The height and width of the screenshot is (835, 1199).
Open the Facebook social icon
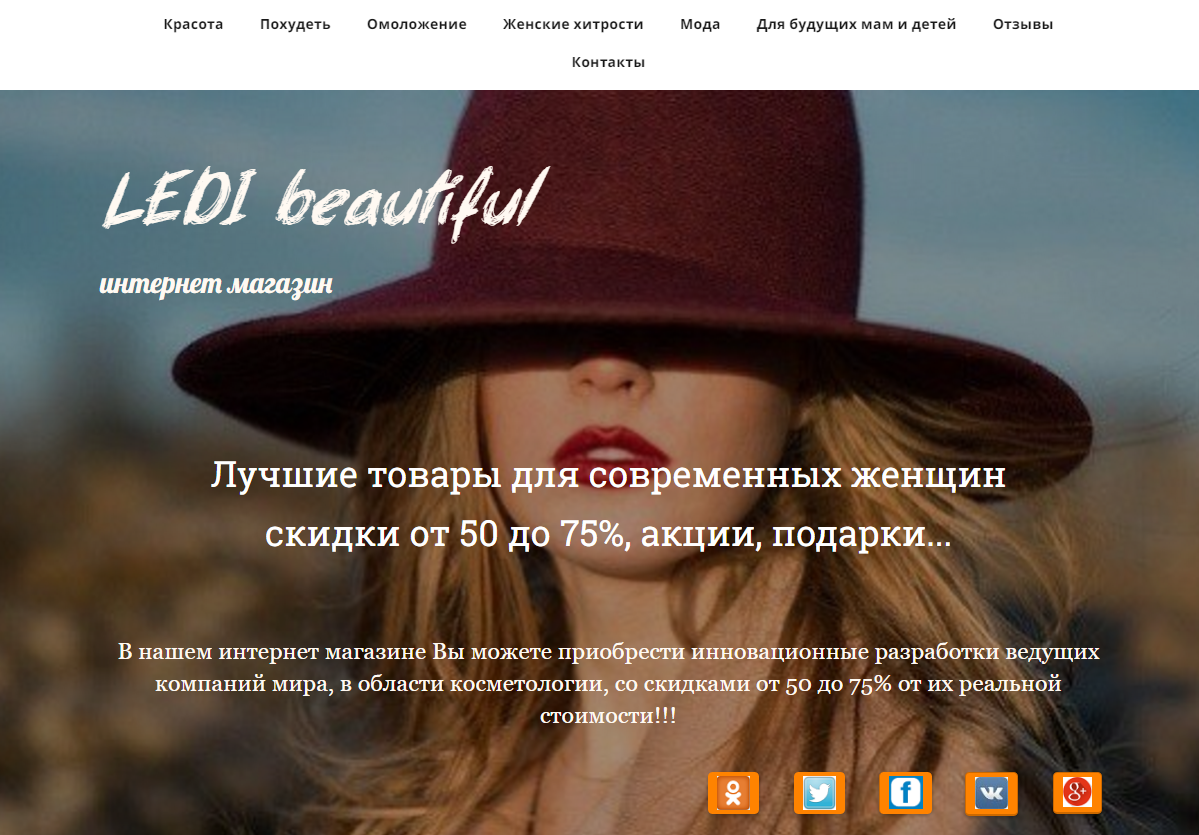click(x=905, y=792)
